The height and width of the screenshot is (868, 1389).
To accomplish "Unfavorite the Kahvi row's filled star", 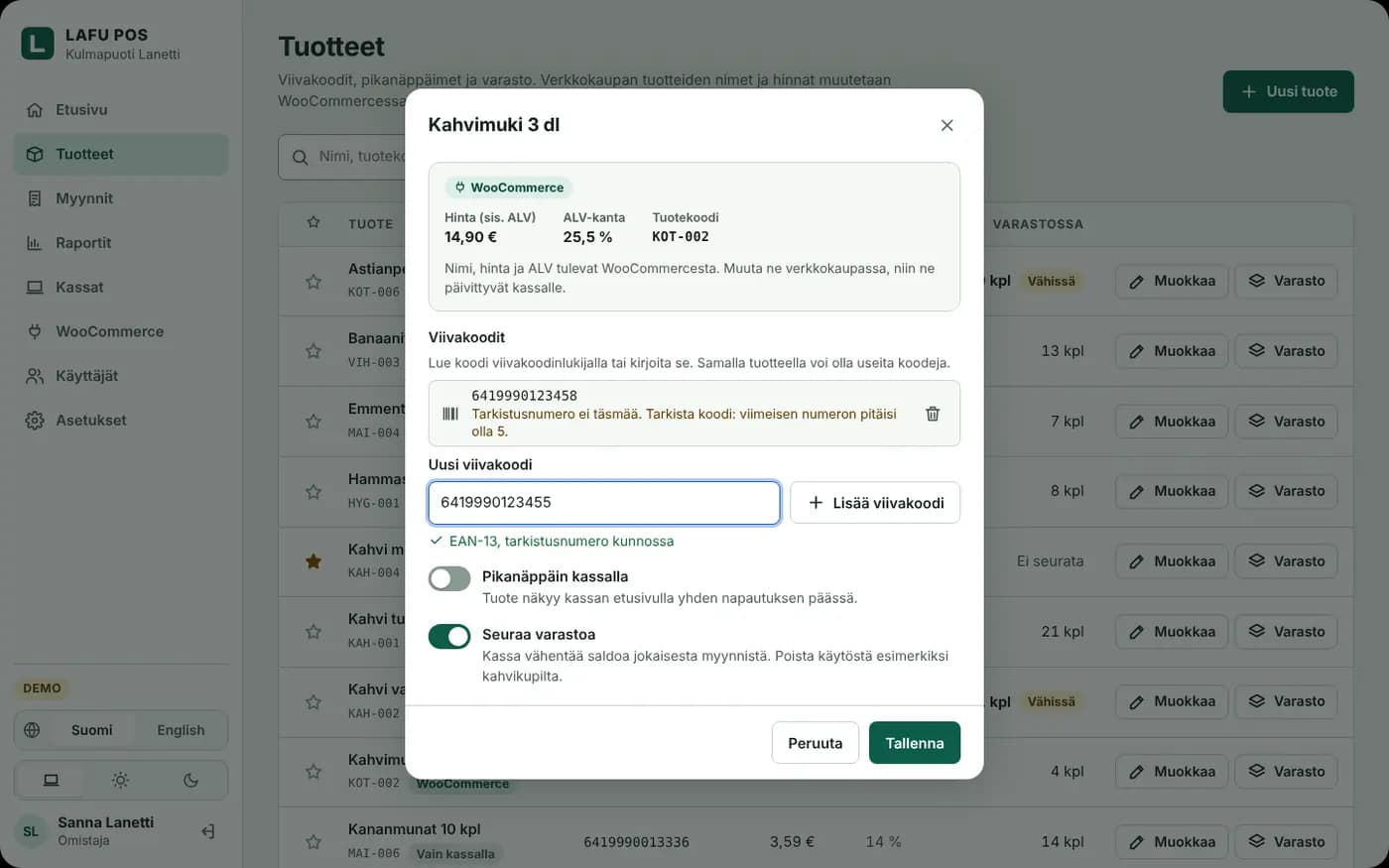I will point(314,561).
